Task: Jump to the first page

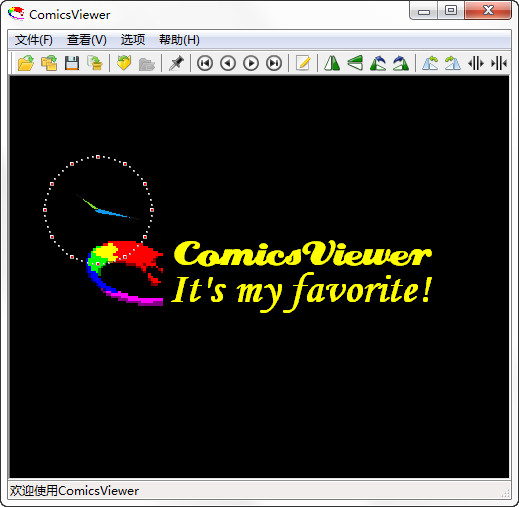Action: tap(205, 63)
